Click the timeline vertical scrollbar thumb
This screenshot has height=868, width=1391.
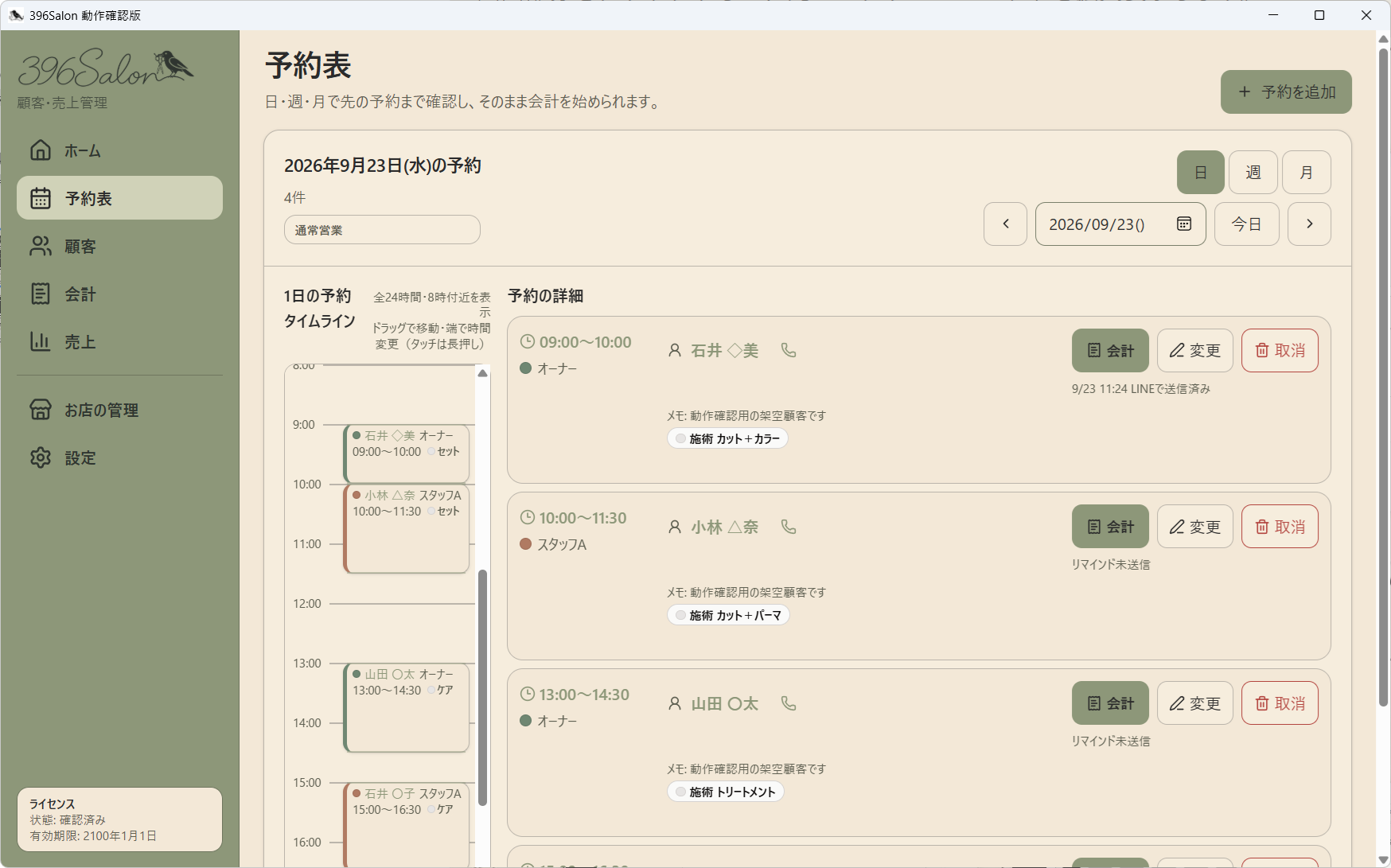pos(482,688)
